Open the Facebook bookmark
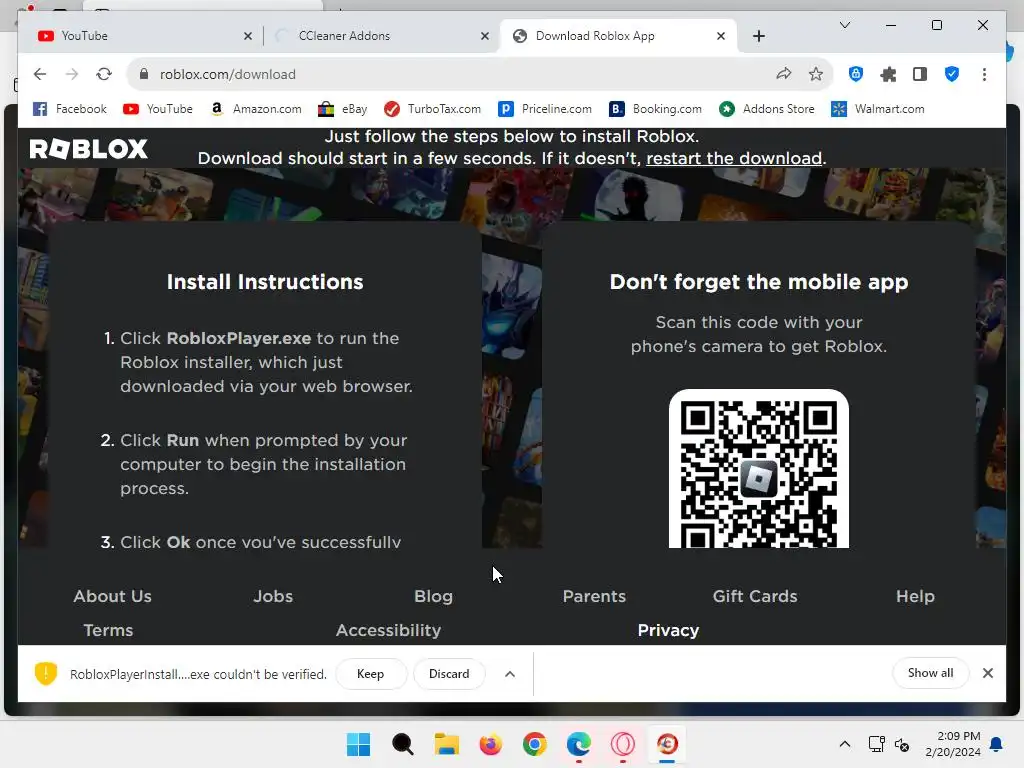Screen dimensions: 1024x768 70,109
